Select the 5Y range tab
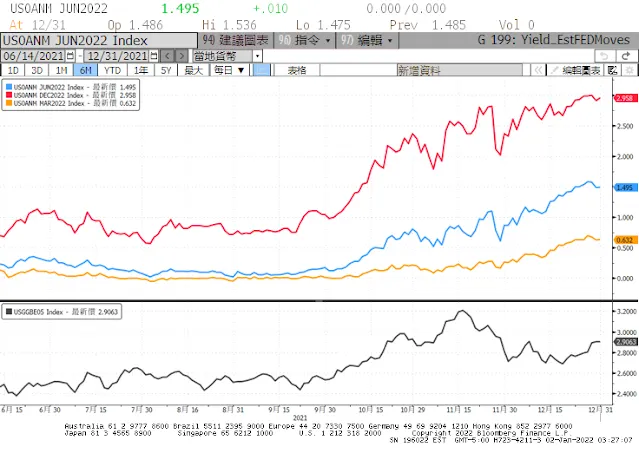The width and height of the screenshot is (639, 460). click(166, 70)
